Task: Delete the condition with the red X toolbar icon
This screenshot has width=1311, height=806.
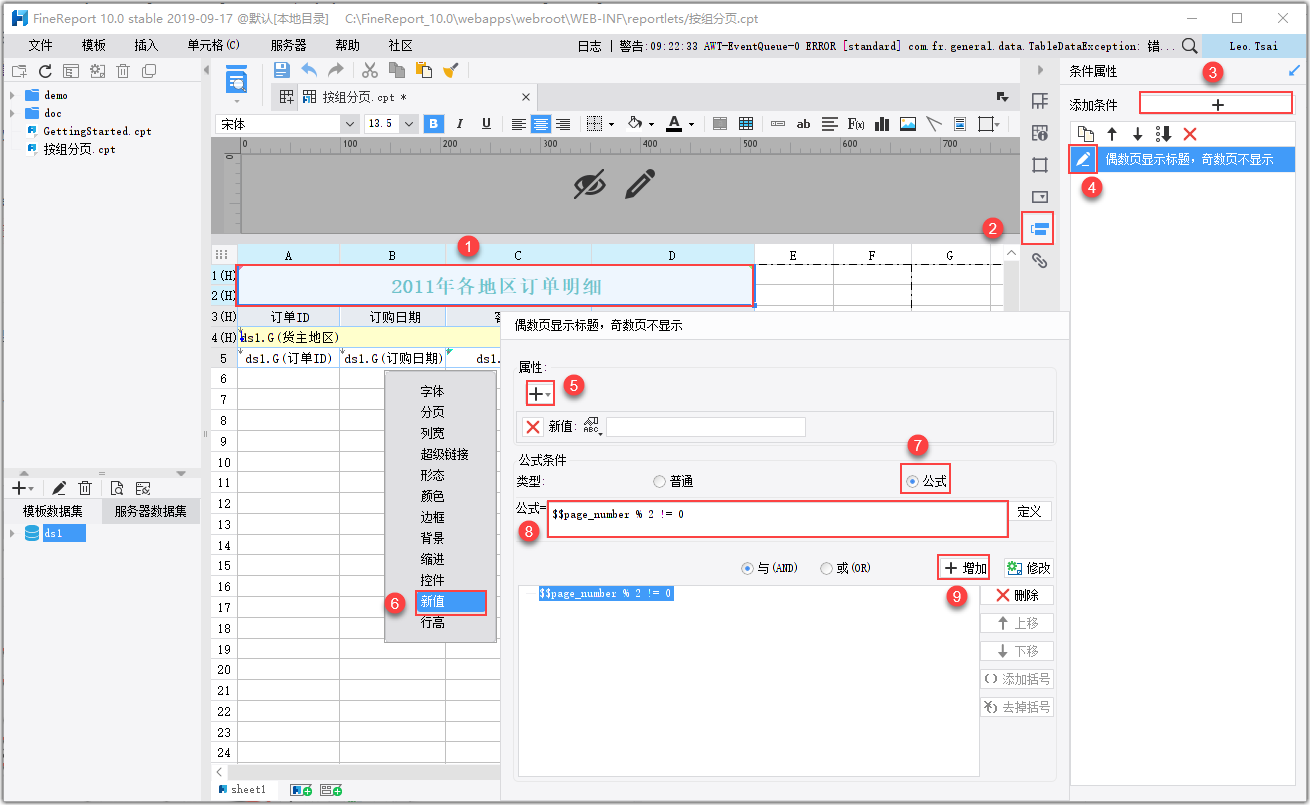Action: point(1189,134)
